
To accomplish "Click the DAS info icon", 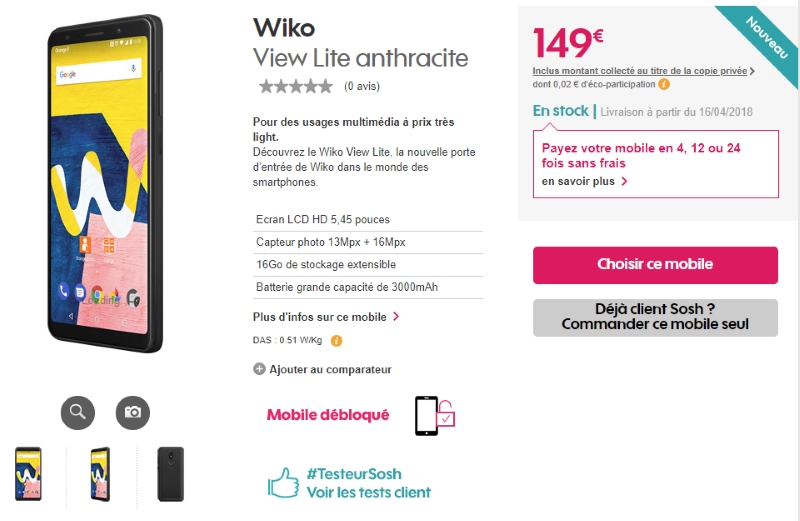I will tap(336, 341).
